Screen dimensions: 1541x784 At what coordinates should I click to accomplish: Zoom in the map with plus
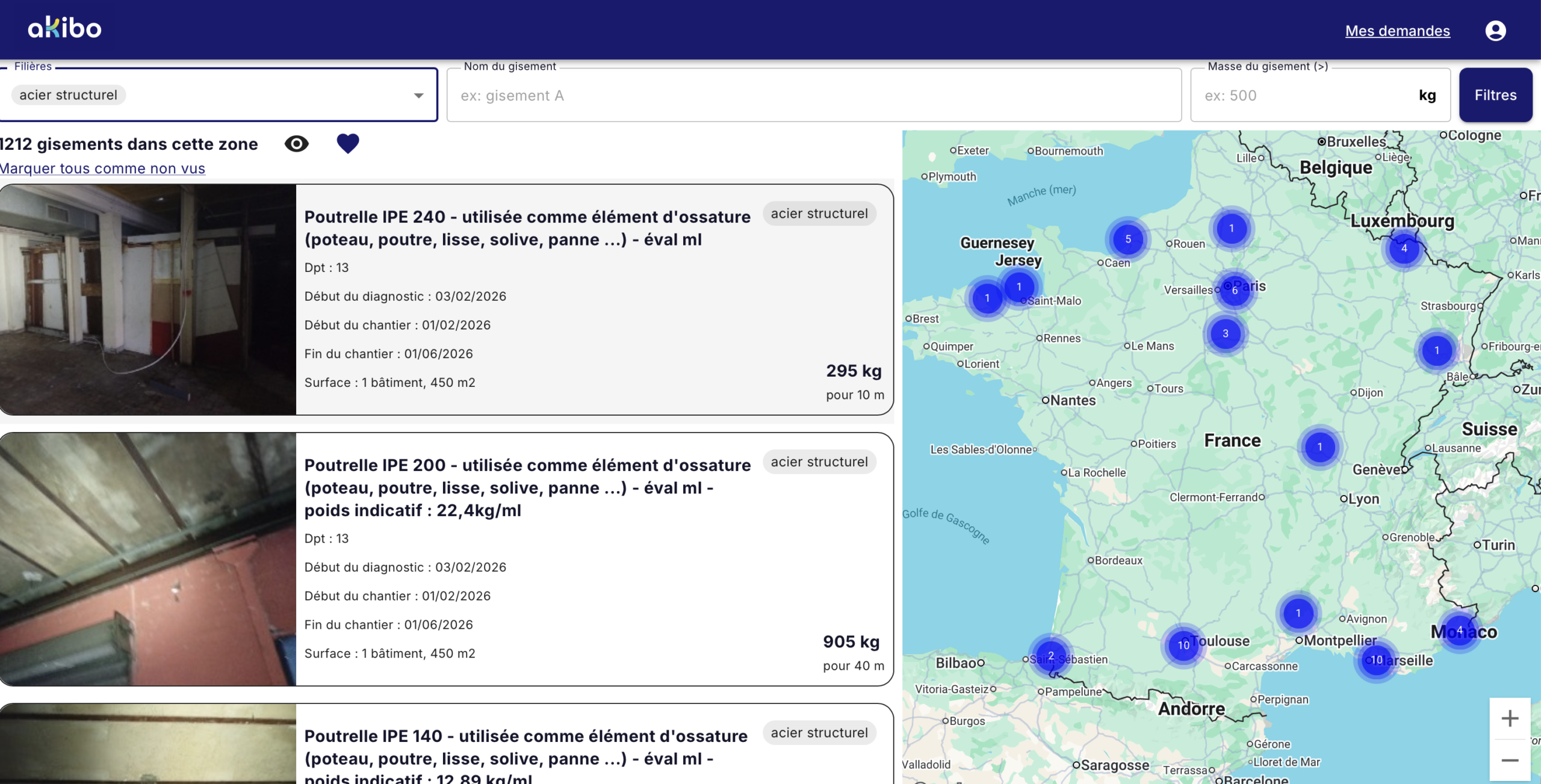click(1509, 718)
